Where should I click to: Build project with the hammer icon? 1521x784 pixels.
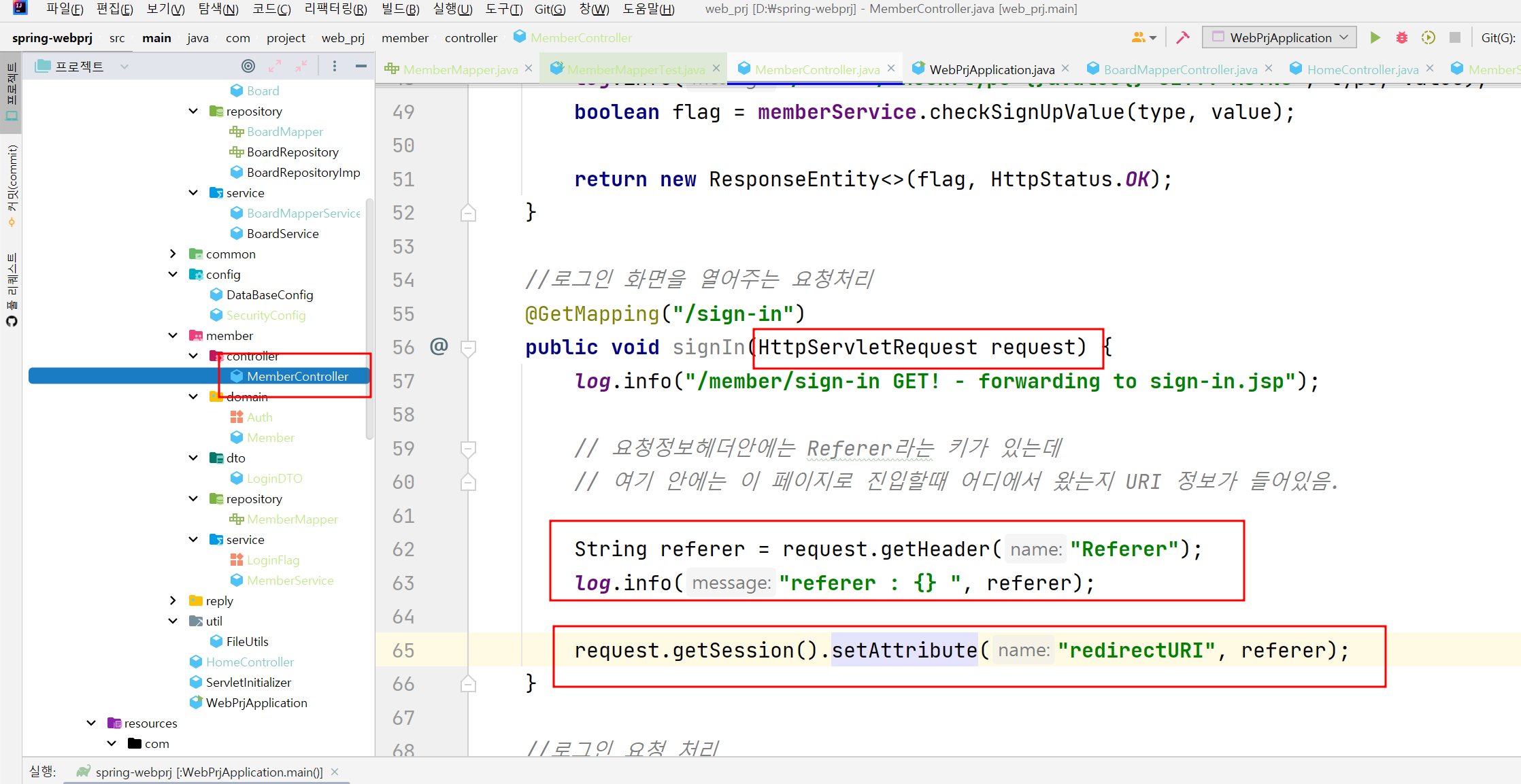point(1183,37)
